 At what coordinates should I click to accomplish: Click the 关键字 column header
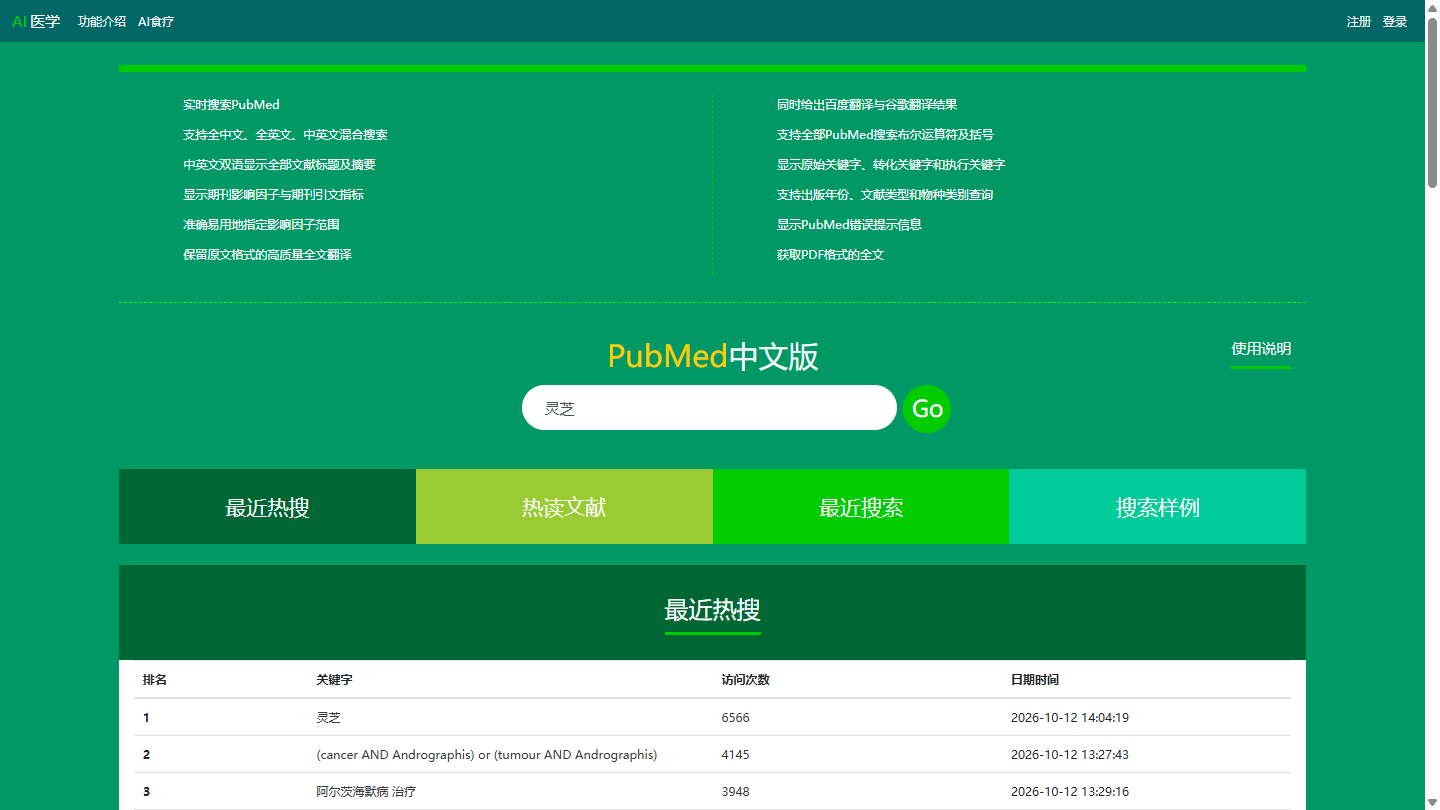[334, 680]
